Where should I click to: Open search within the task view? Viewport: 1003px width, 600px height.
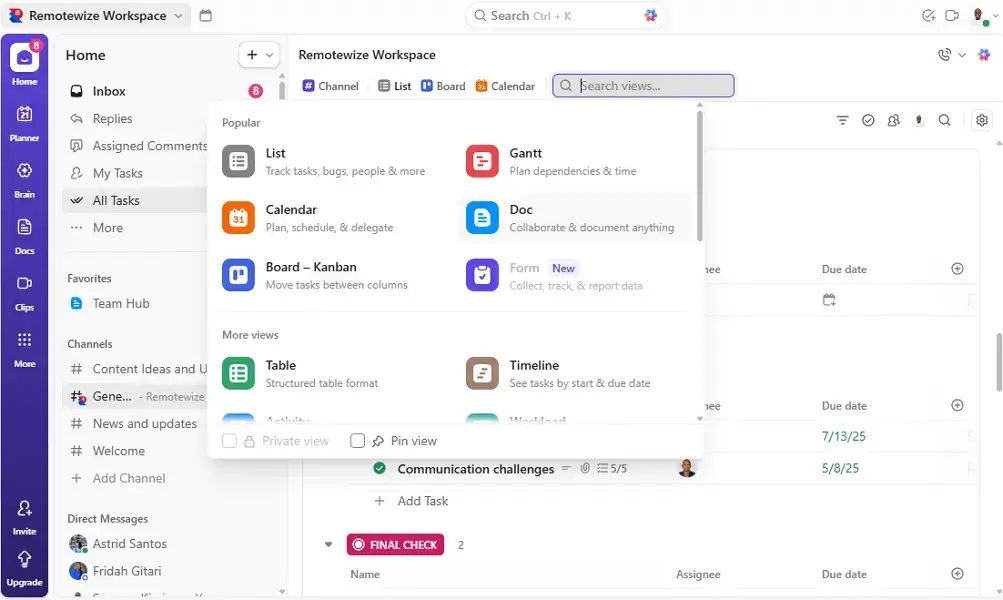click(x=944, y=119)
